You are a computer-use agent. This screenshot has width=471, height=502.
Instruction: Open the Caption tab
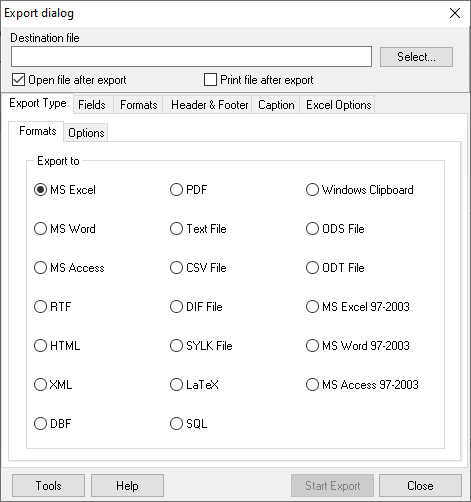[x=276, y=105]
